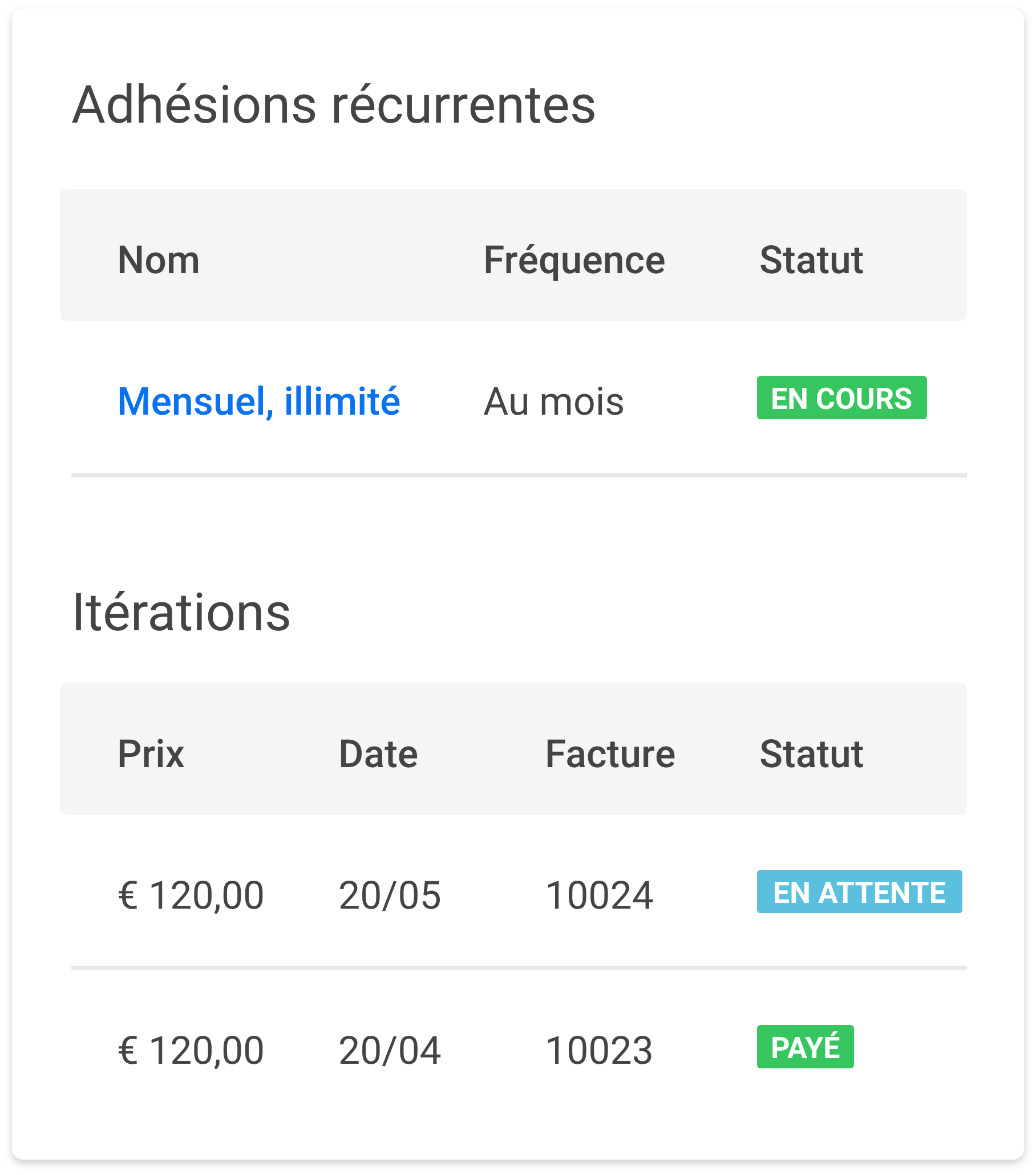Click the blue EN ATTENTE status badge
This screenshot has width=1036, height=1175.
pyautogui.click(x=859, y=892)
